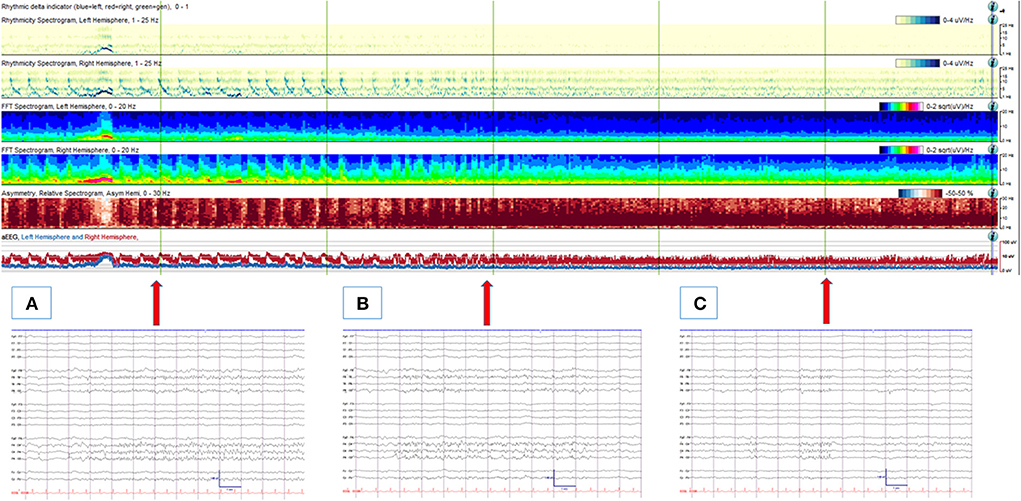Select 'Rhythmicity Spectrogram, Left Hemisphere, 1 - 25 Hz' title
The width and height of the screenshot is (1021, 501).
[81, 20]
